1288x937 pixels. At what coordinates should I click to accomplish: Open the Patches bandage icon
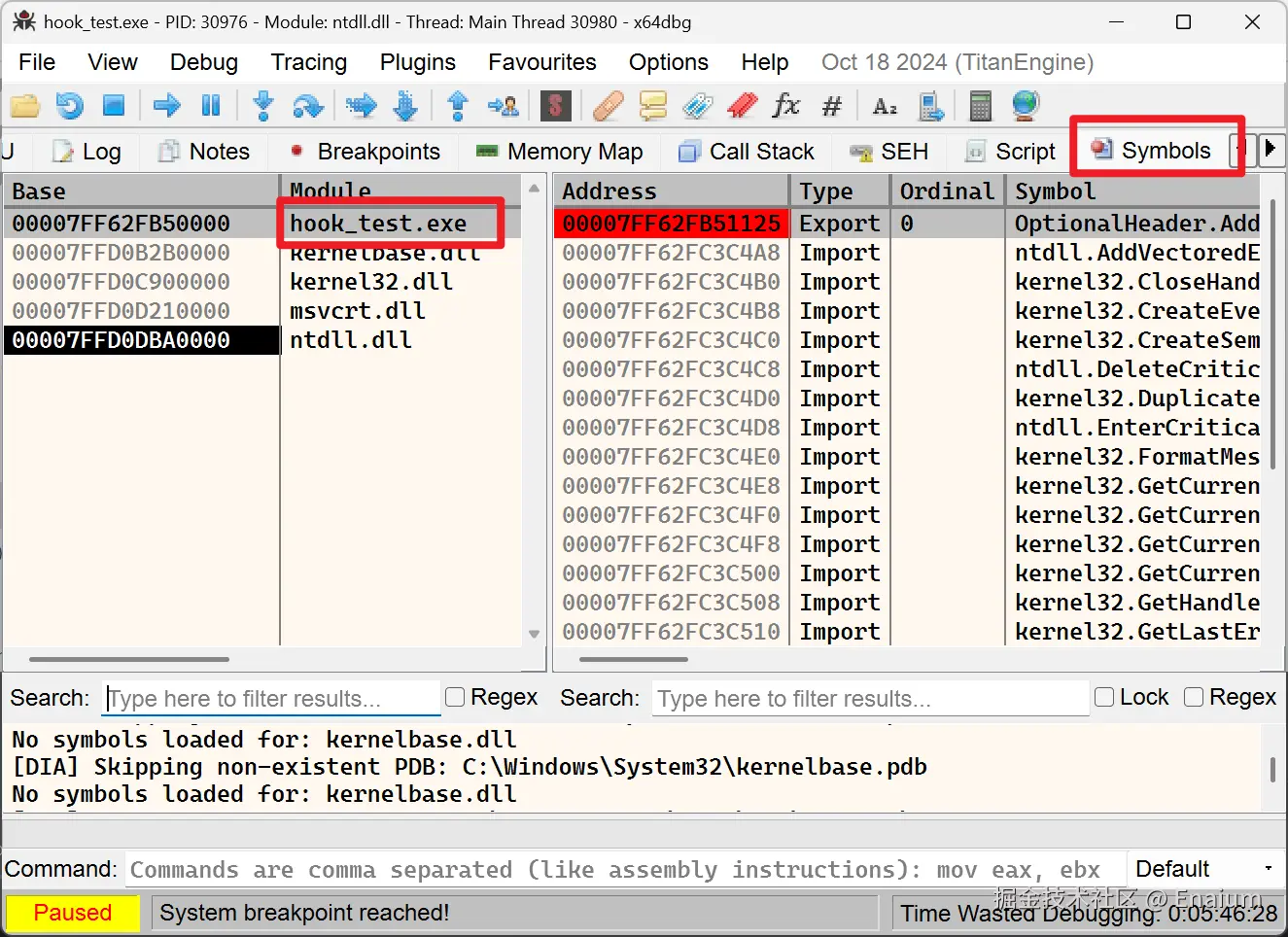click(x=608, y=105)
